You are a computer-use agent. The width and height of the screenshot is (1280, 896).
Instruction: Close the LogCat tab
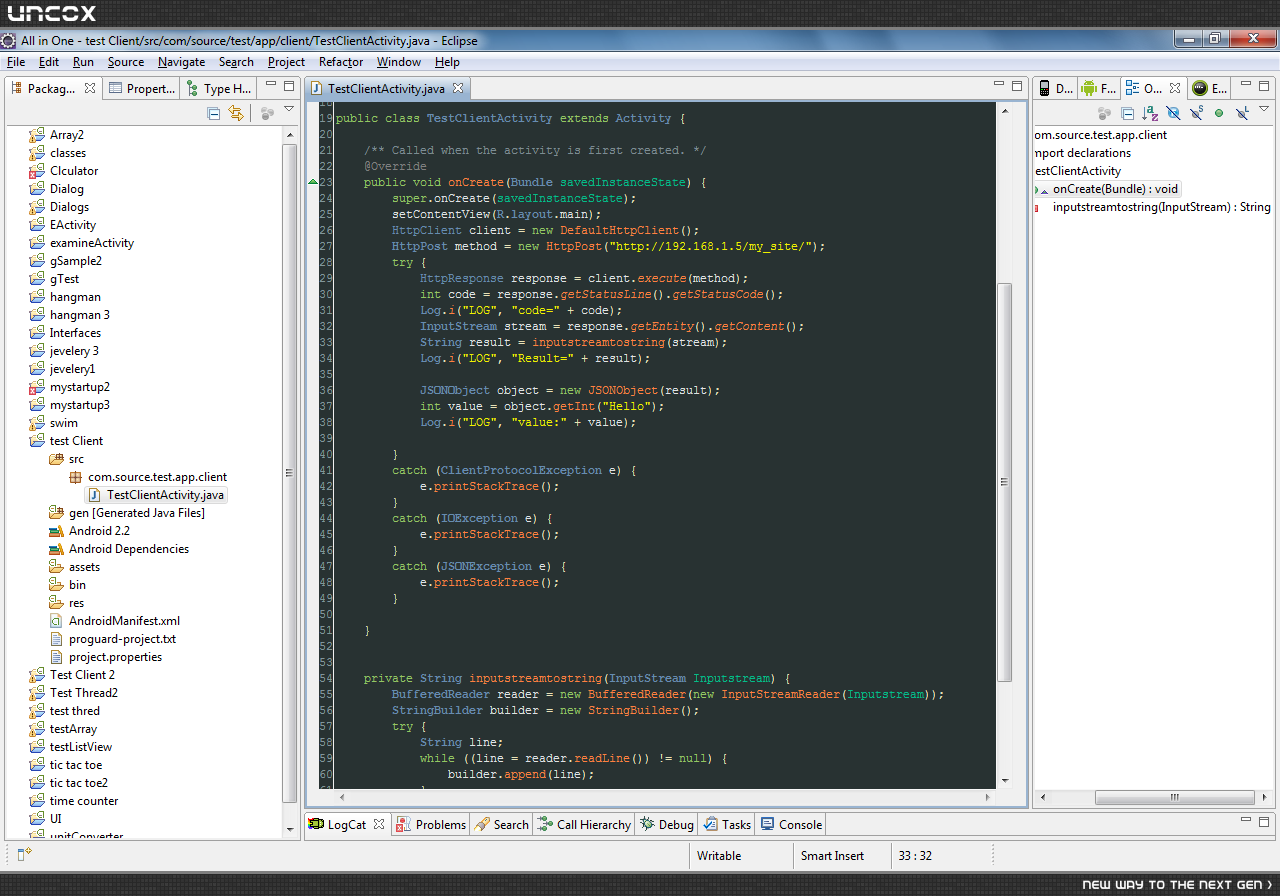pos(380,824)
